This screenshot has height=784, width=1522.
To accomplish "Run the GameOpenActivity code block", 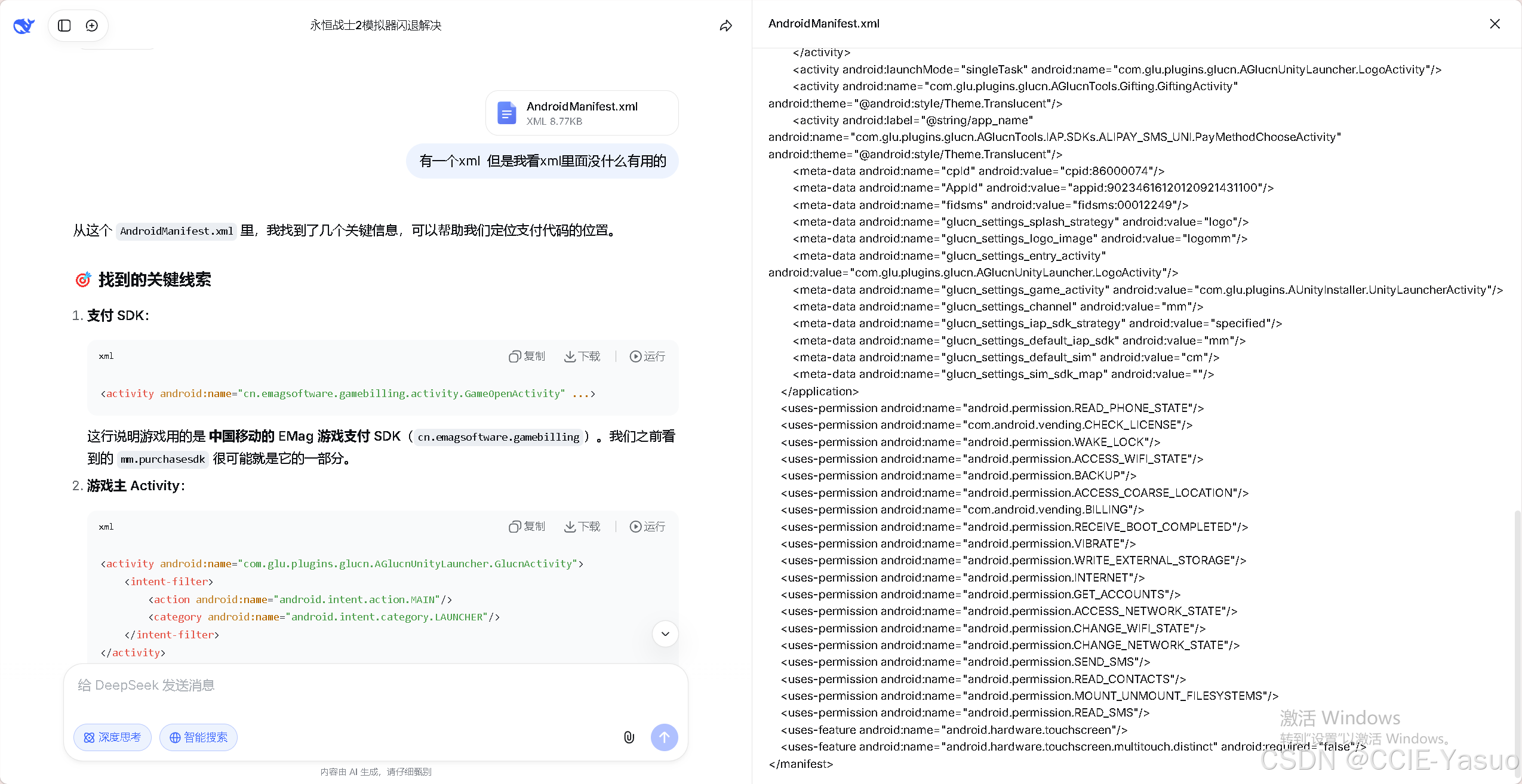I will pyautogui.click(x=647, y=356).
